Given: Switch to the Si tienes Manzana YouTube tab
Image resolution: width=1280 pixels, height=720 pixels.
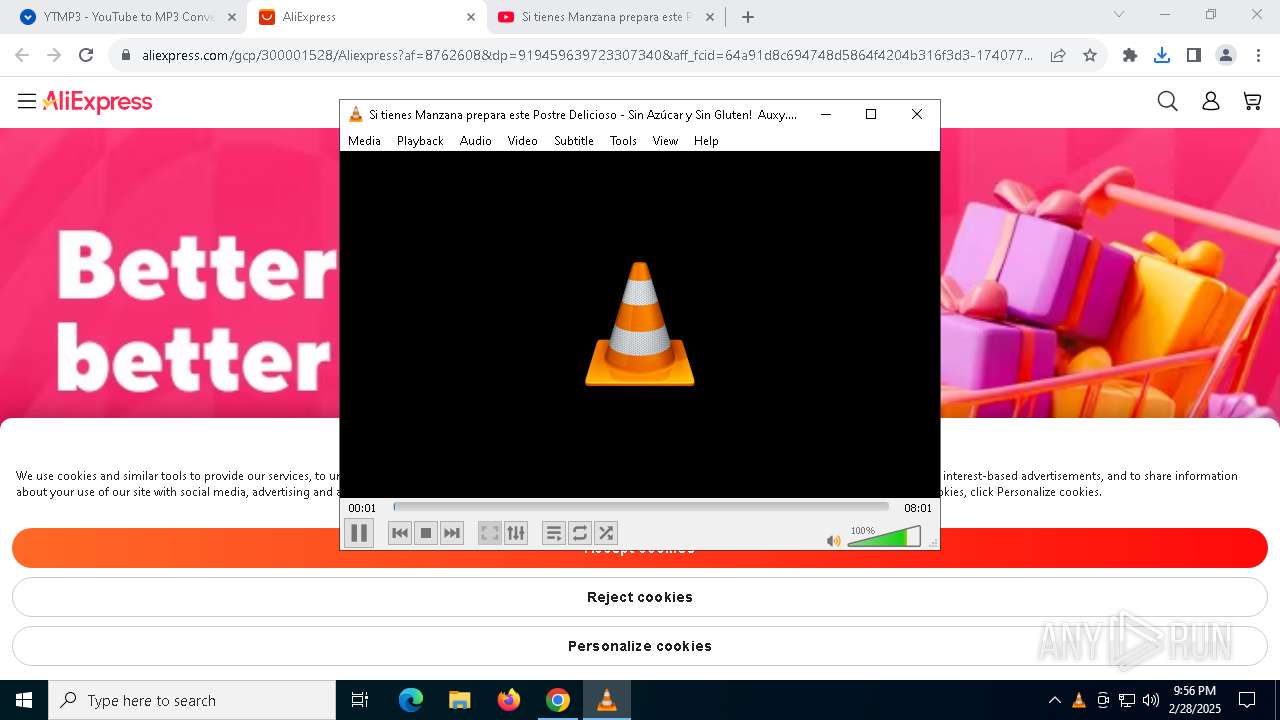Looking at the screenshot, I should [x=605, y=17].
